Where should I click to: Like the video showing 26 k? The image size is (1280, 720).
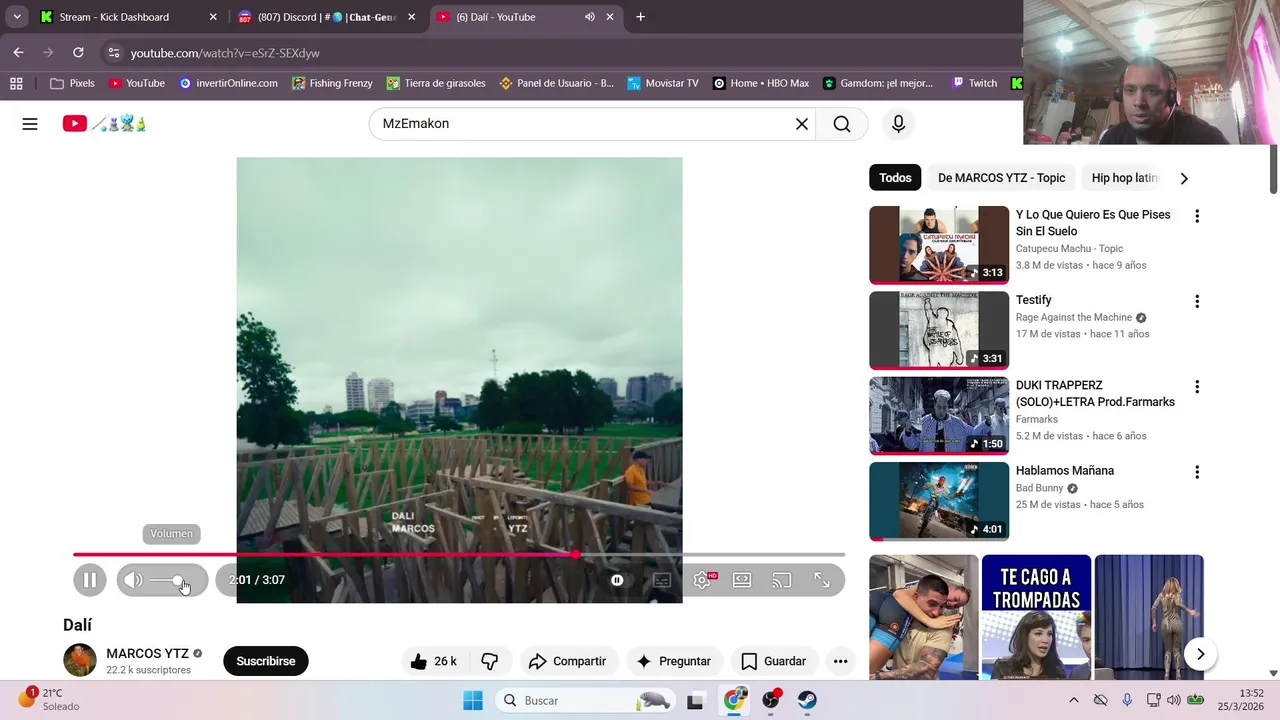(434, 661)
